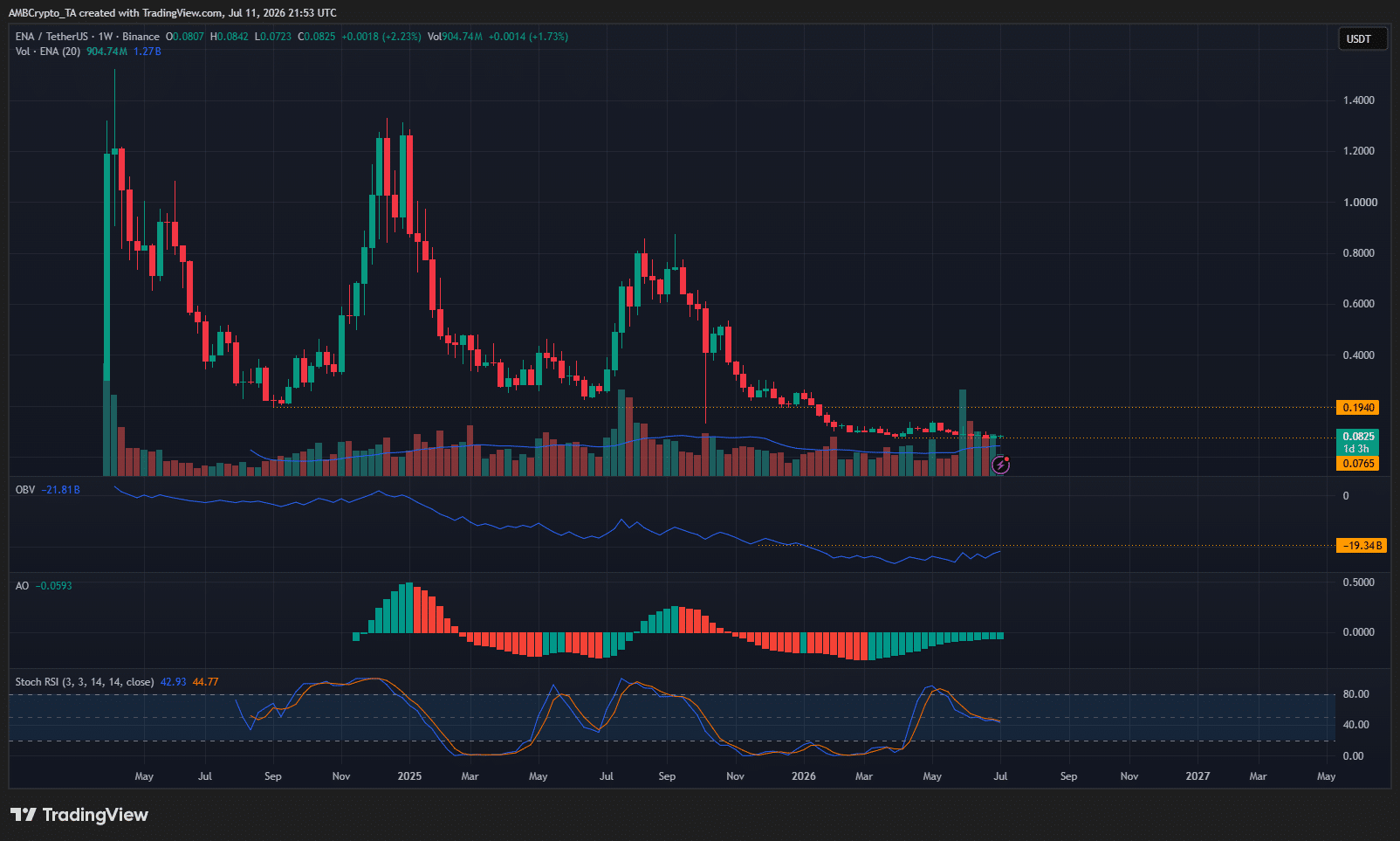This screenshot has height=841, width=1400.
Task: Click the orange 0.1940 price level label
Action: click(x=1358, y=408)
